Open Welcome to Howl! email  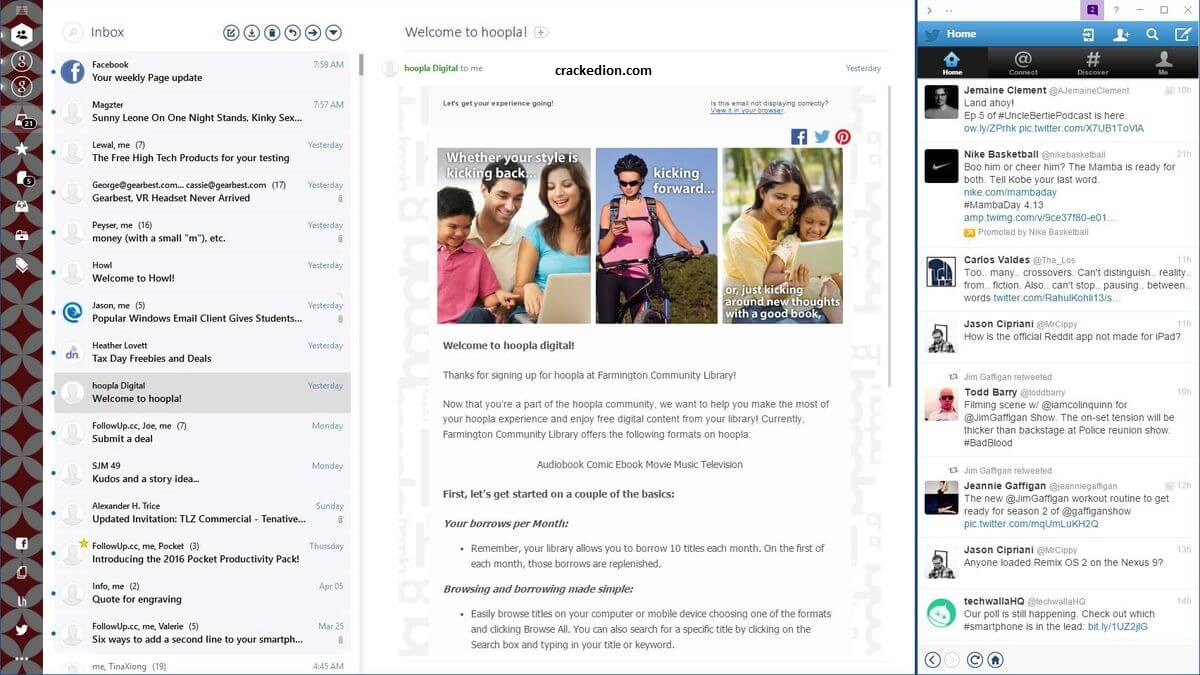click(202, 271)
